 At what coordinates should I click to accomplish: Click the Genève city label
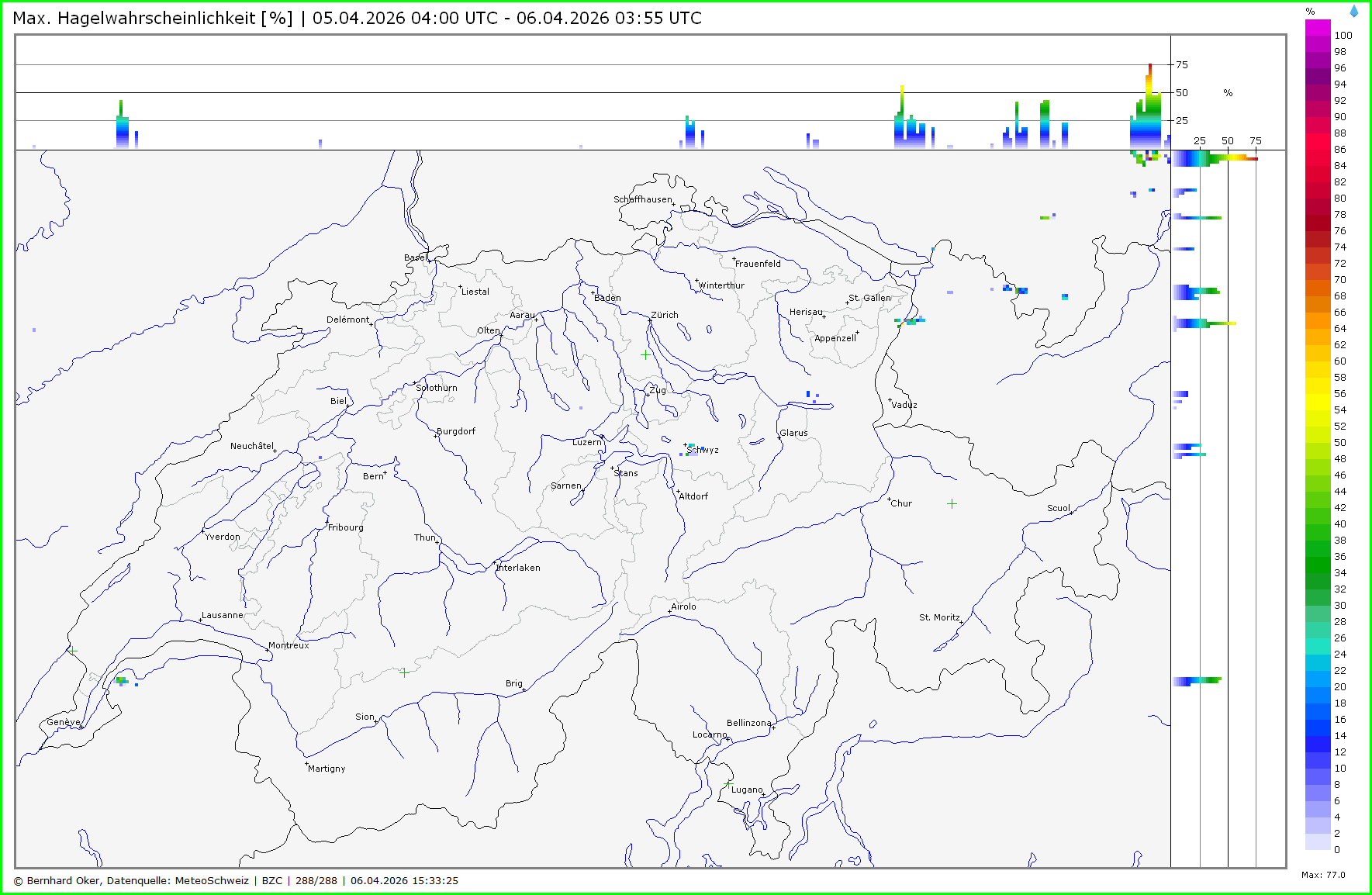pyautogui.click(x=63, y=722)
